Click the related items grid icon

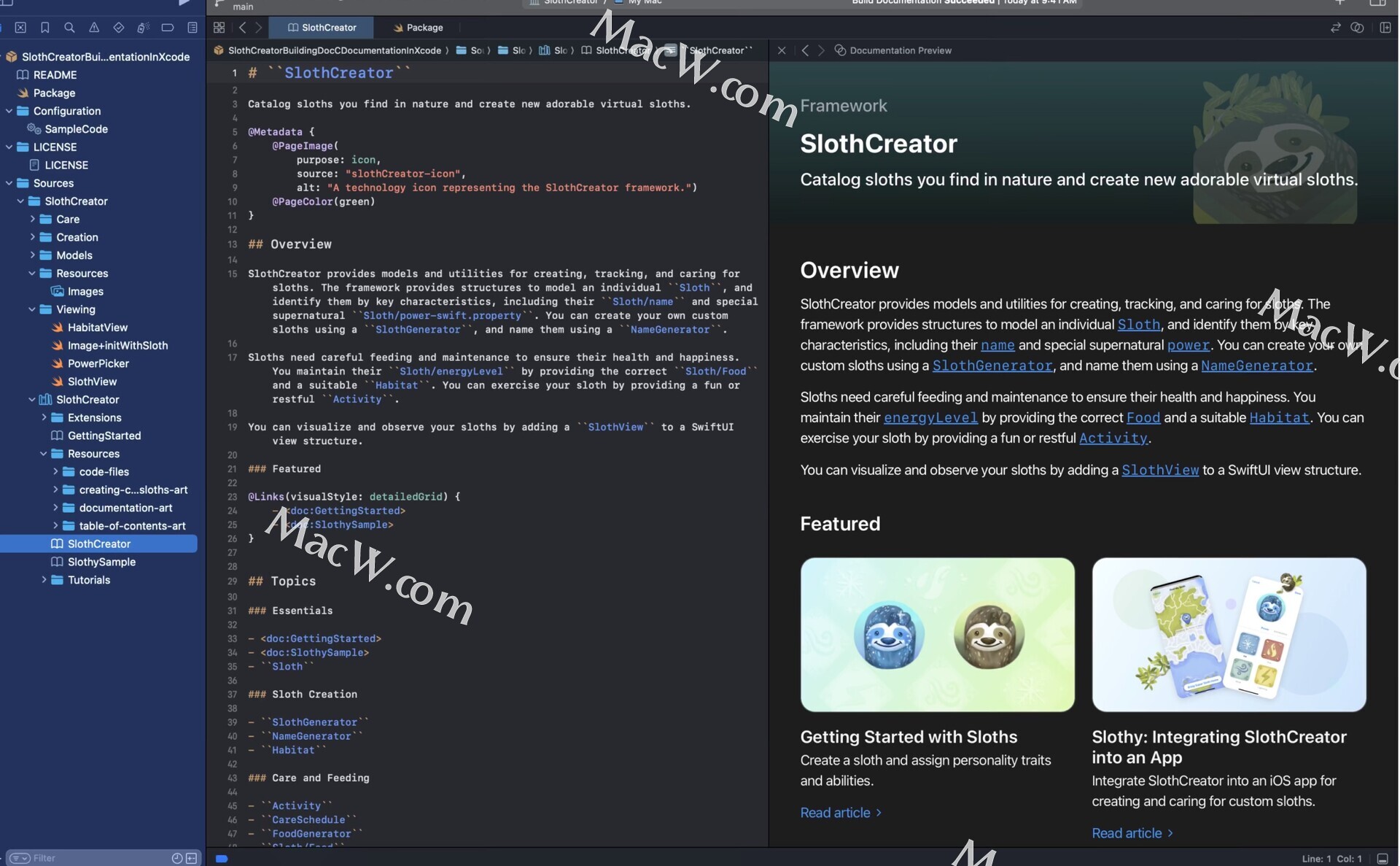click(x=219, y=28)
